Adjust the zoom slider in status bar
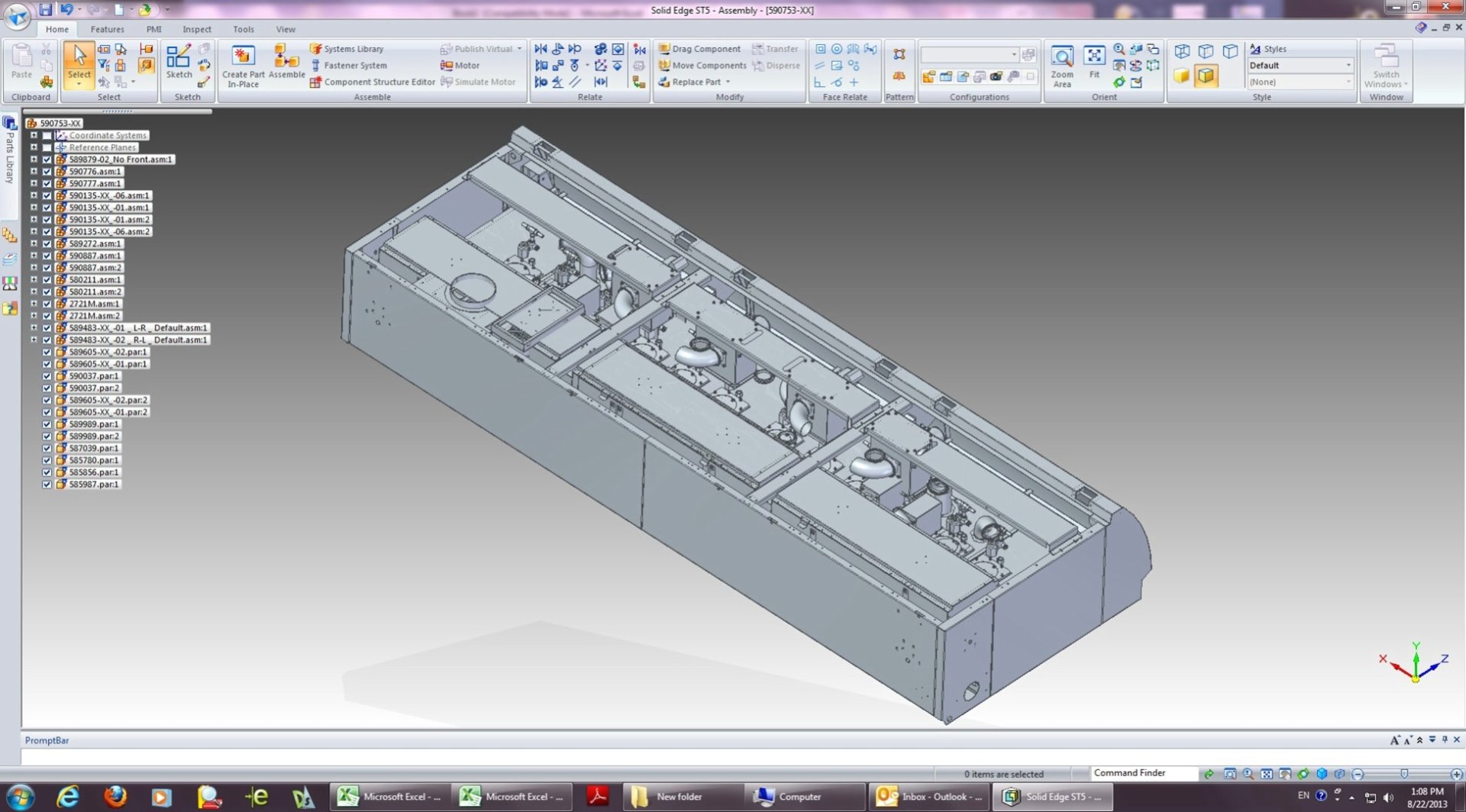This screenshot has height=812, width=1466. [1403, 774]
